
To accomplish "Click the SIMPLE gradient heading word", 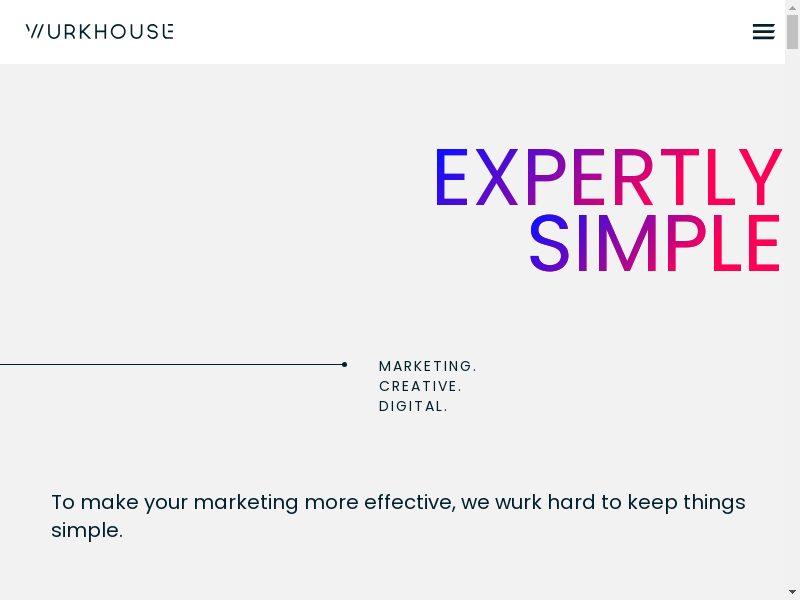I will (x=654, y=245).
